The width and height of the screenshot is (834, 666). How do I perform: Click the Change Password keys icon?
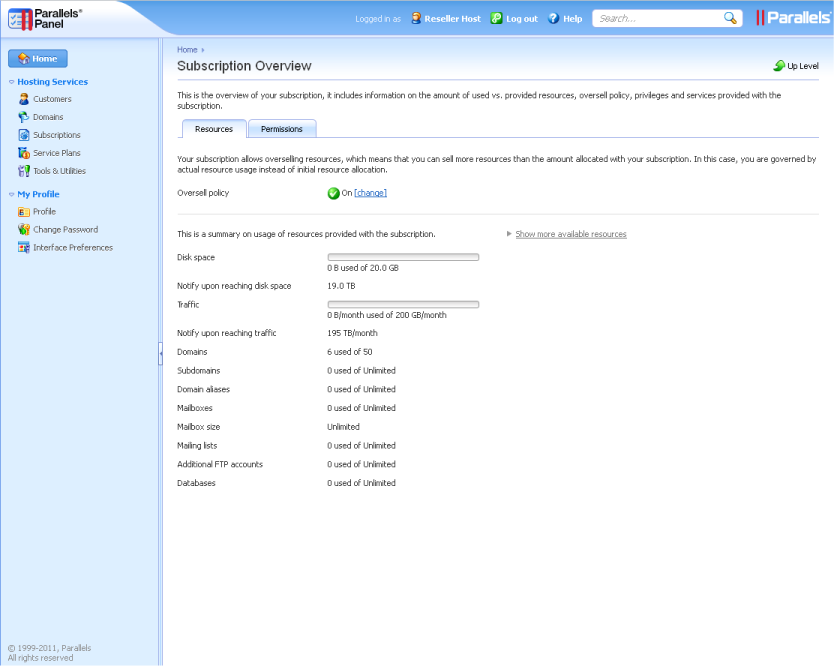(23, 229)
